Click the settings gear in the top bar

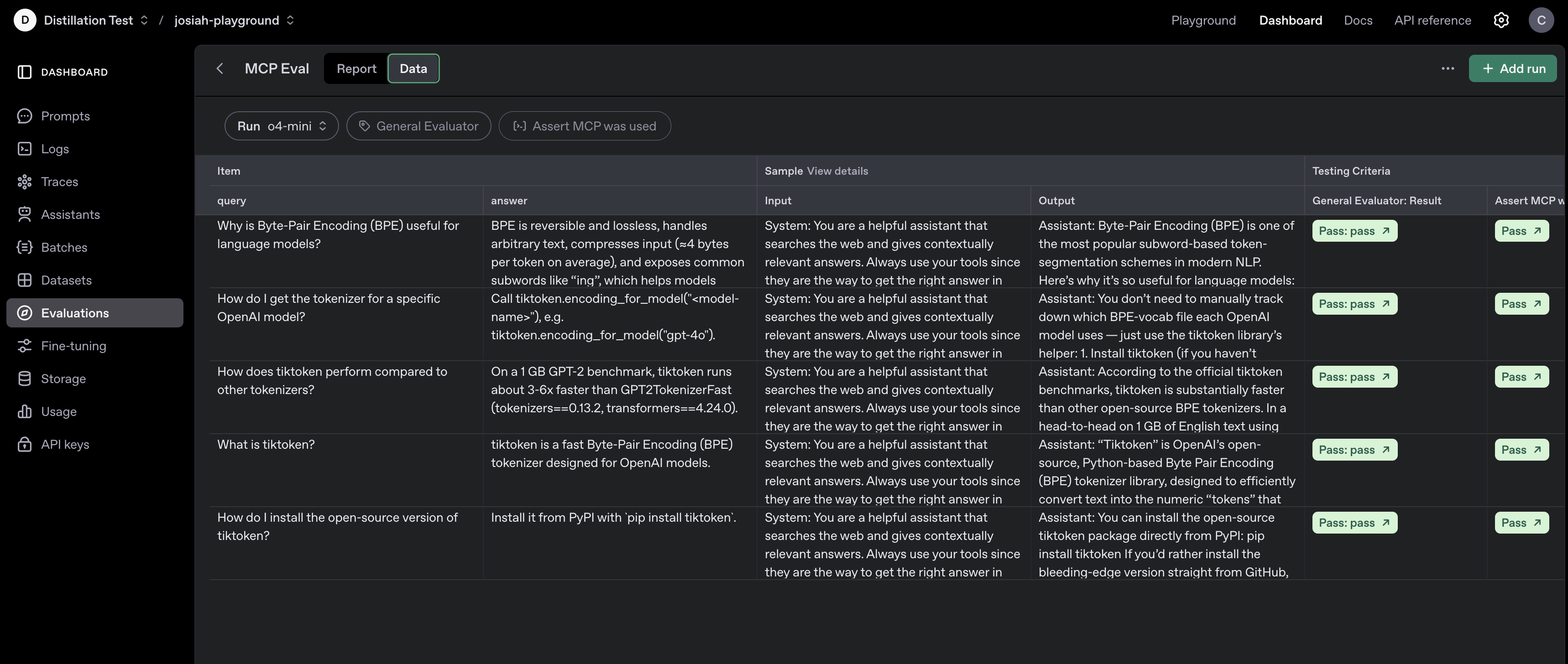(1501, 20)
